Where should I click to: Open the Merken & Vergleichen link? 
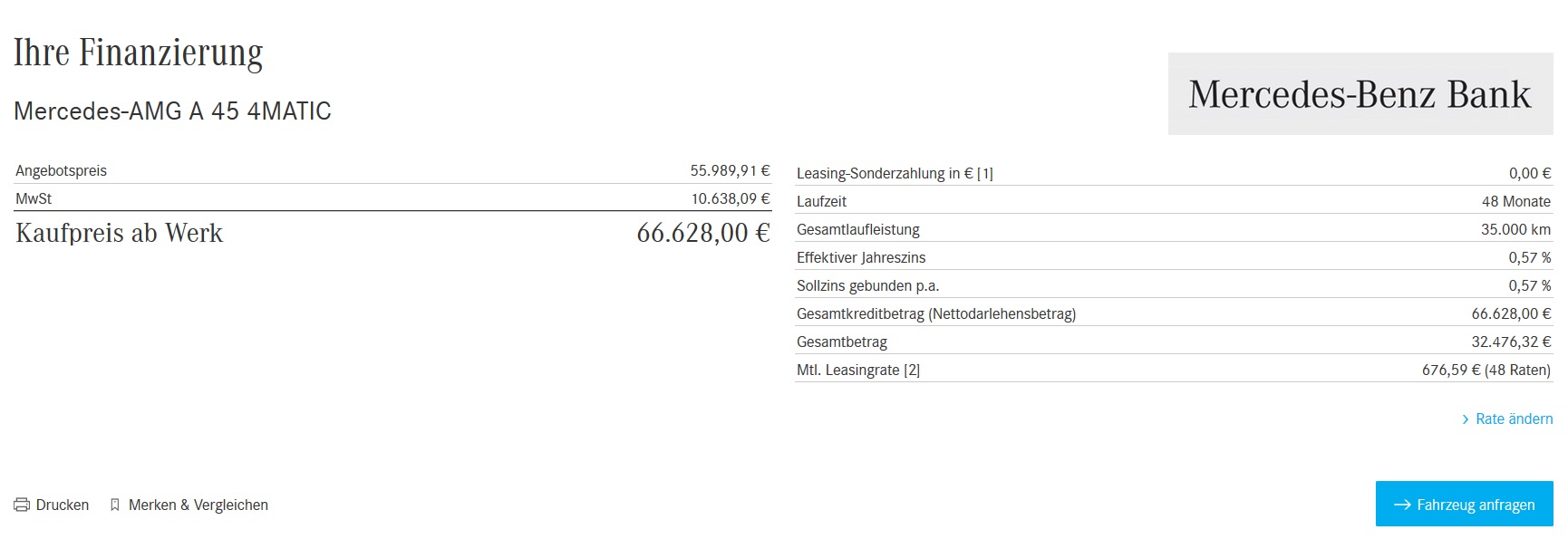pos(198,505)
